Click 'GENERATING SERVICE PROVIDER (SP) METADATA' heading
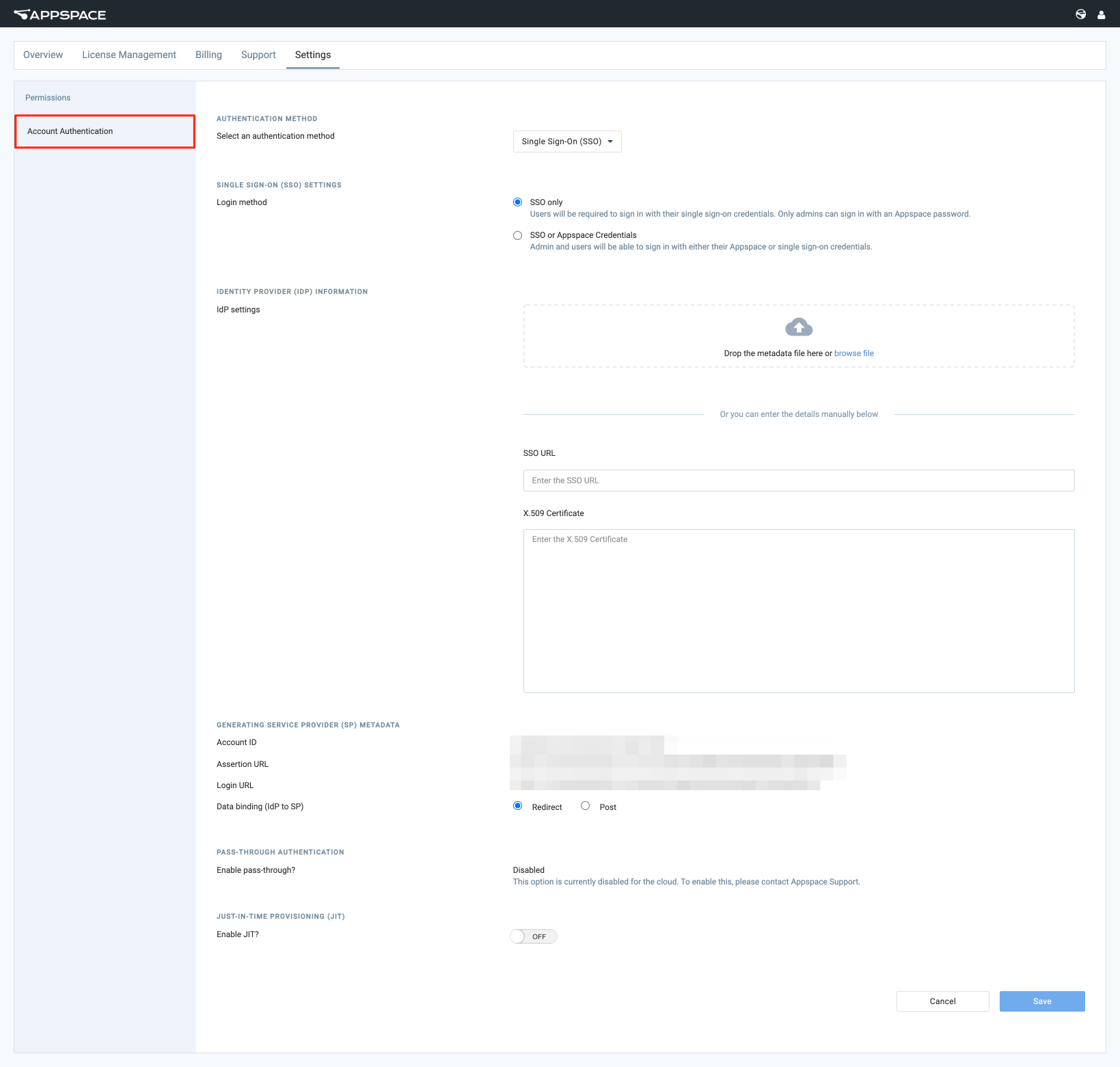 click(x=308, y=725)
